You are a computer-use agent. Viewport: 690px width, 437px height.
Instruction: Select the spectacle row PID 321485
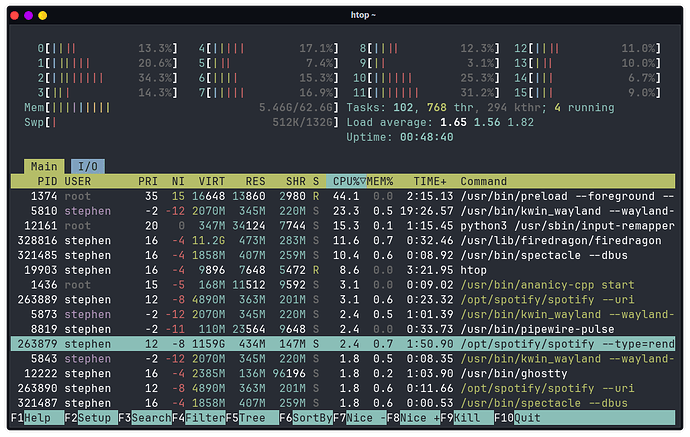(x=343, y=255)
